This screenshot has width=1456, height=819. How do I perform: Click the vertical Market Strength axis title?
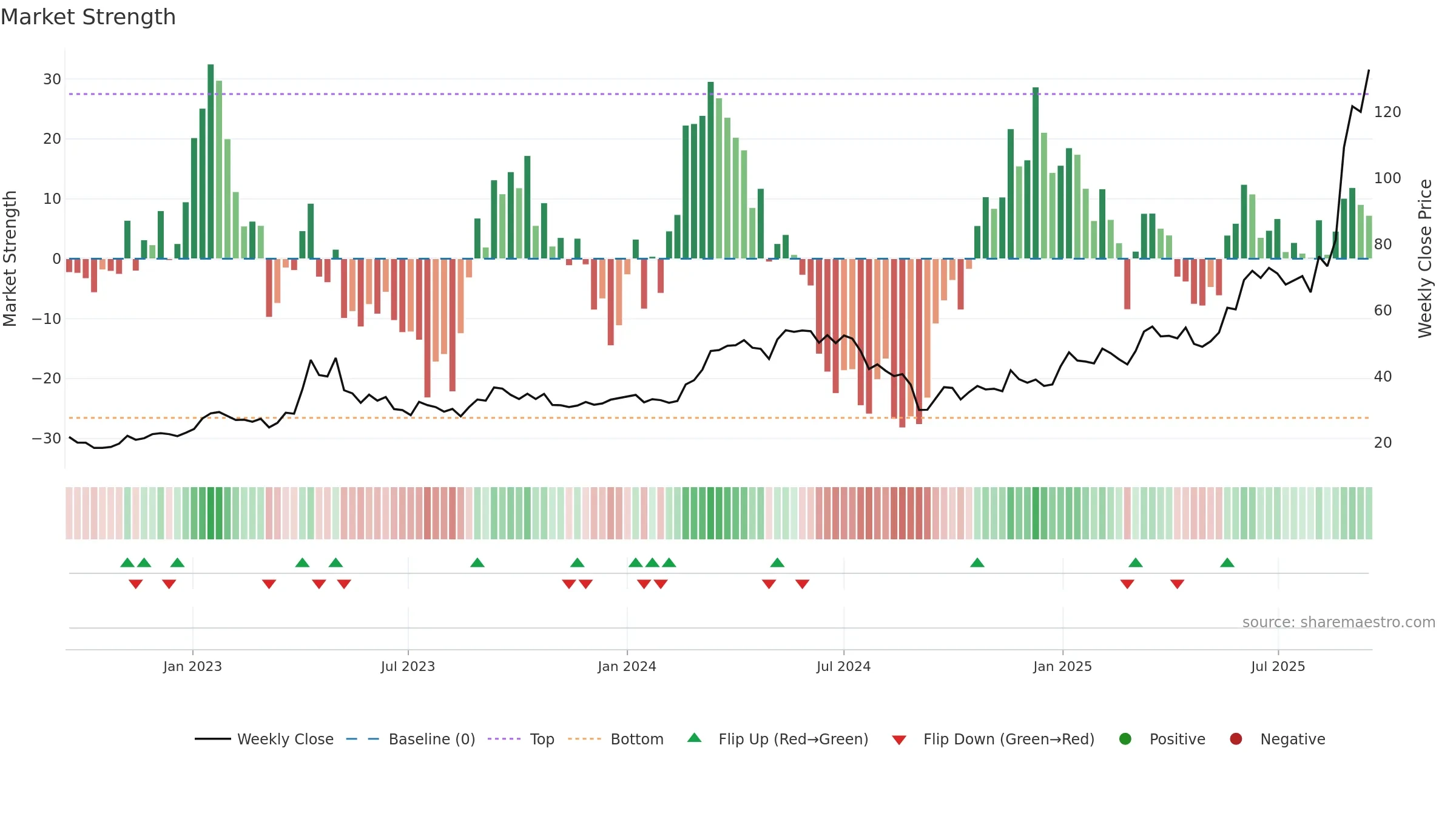[10, 258]
